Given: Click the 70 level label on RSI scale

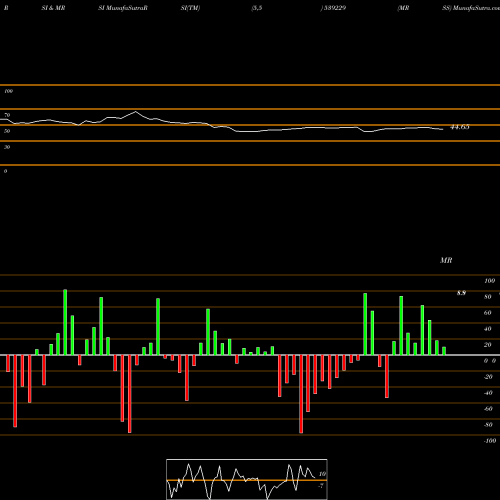Looking at the screenshot, I should pyautogui.click(x=7, y=115).
